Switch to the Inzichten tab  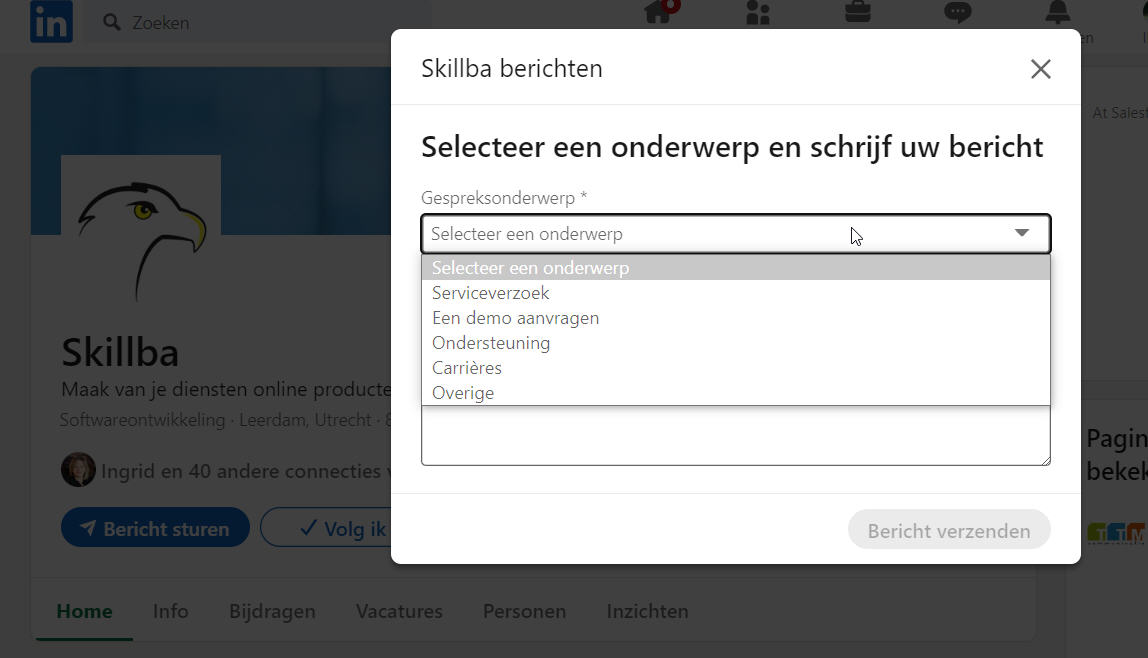pyautogui.click(x=647, y=611)
